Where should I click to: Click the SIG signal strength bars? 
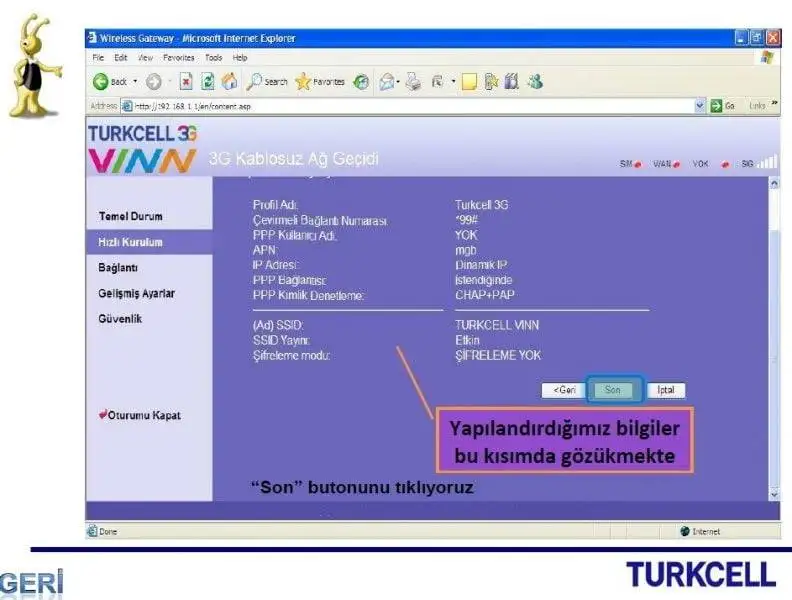point(767,162)
